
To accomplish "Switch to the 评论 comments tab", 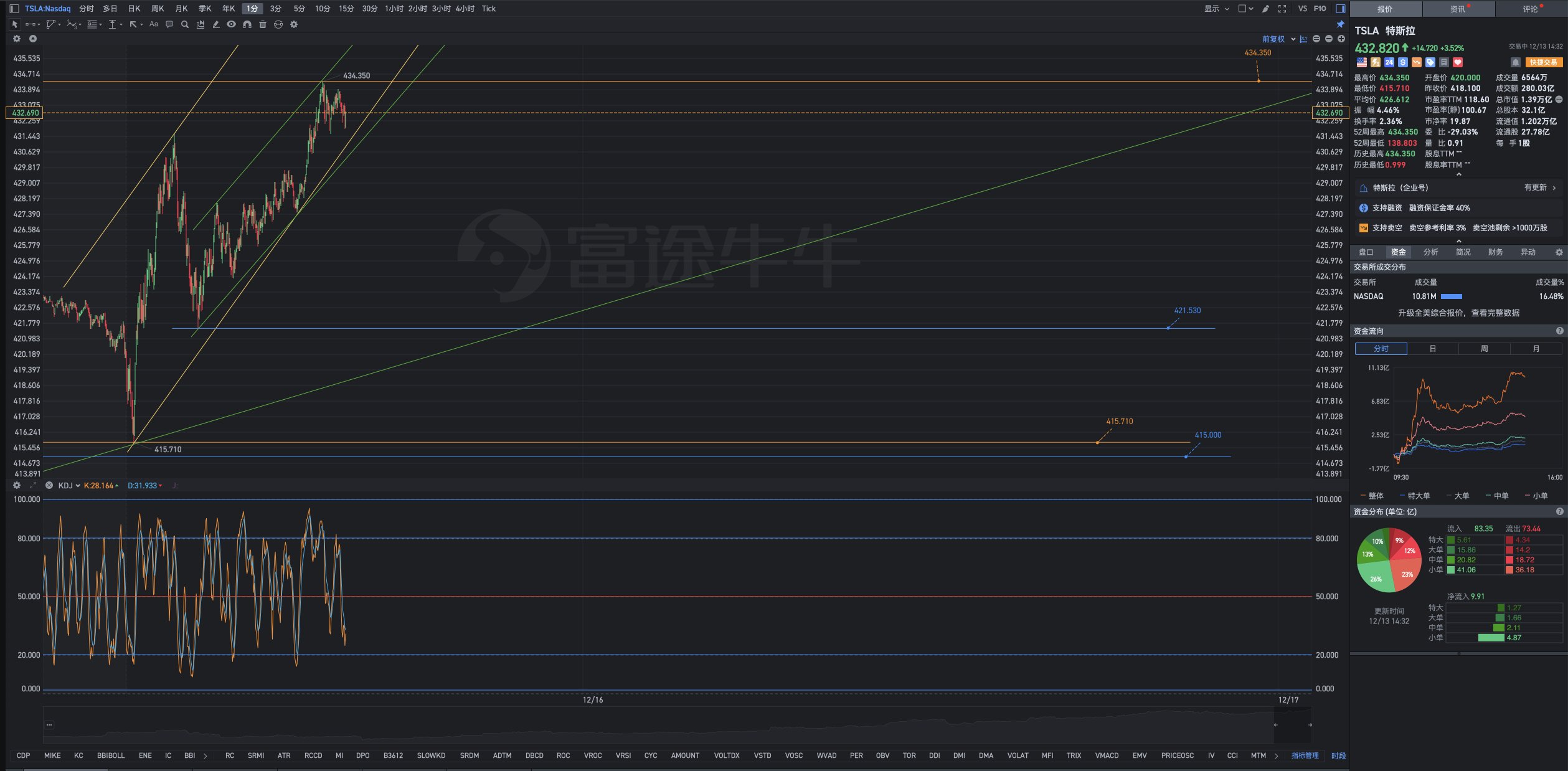I will 1531,9.
